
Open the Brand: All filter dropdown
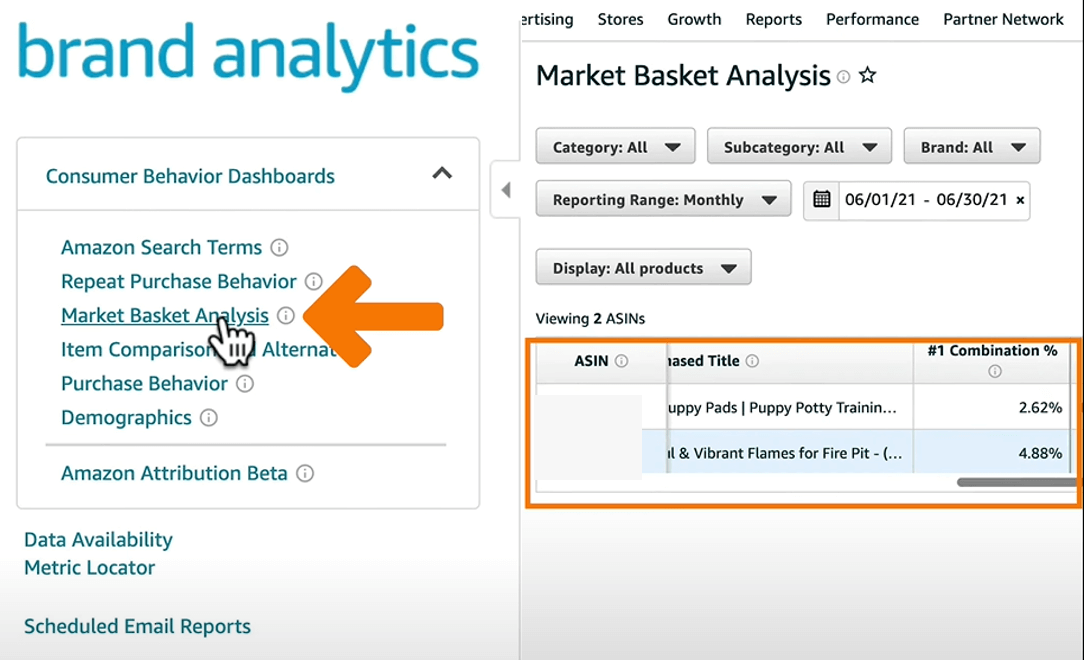pos(971,147)
